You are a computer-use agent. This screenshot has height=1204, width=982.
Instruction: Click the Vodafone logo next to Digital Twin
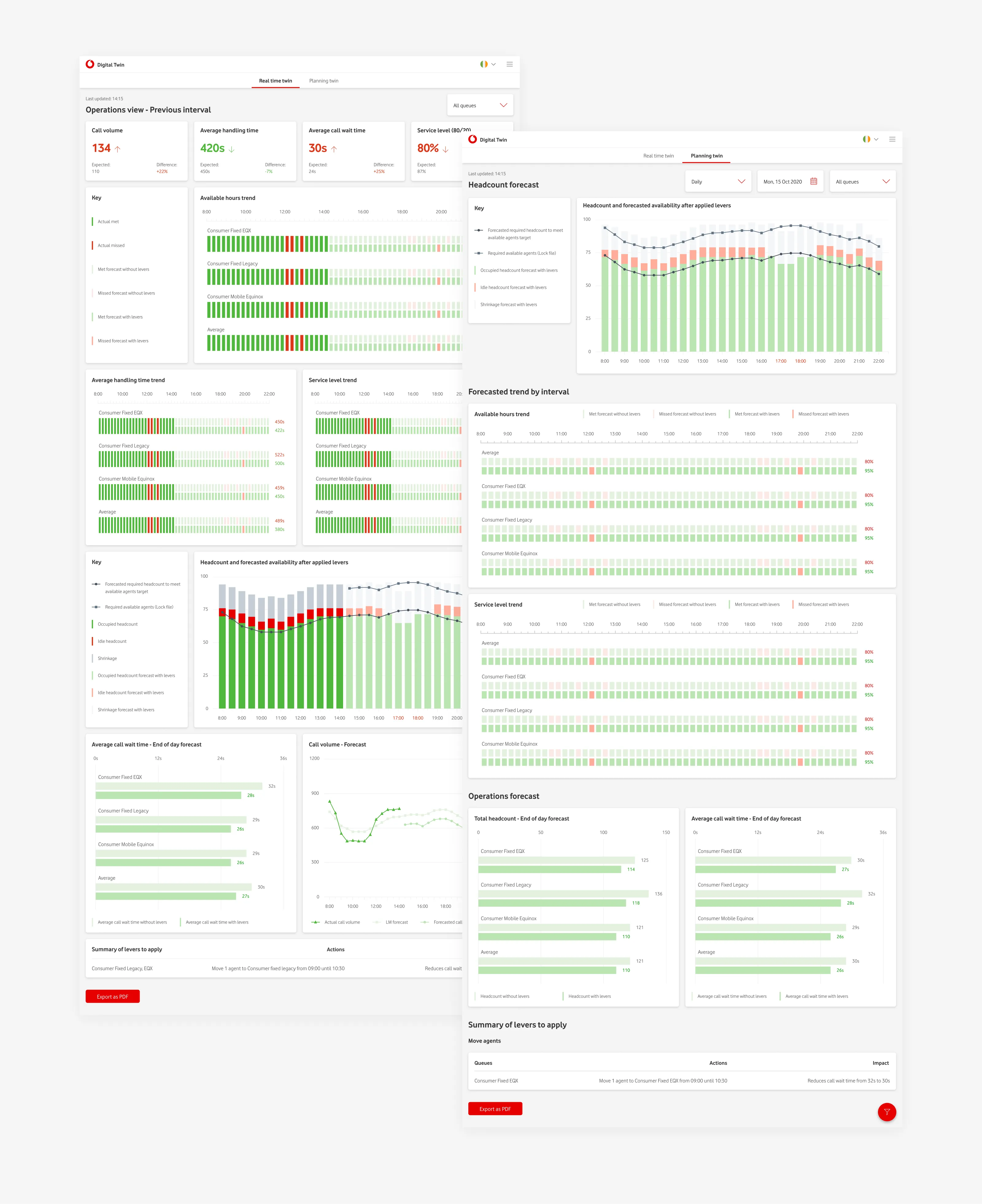coord(90,64)
